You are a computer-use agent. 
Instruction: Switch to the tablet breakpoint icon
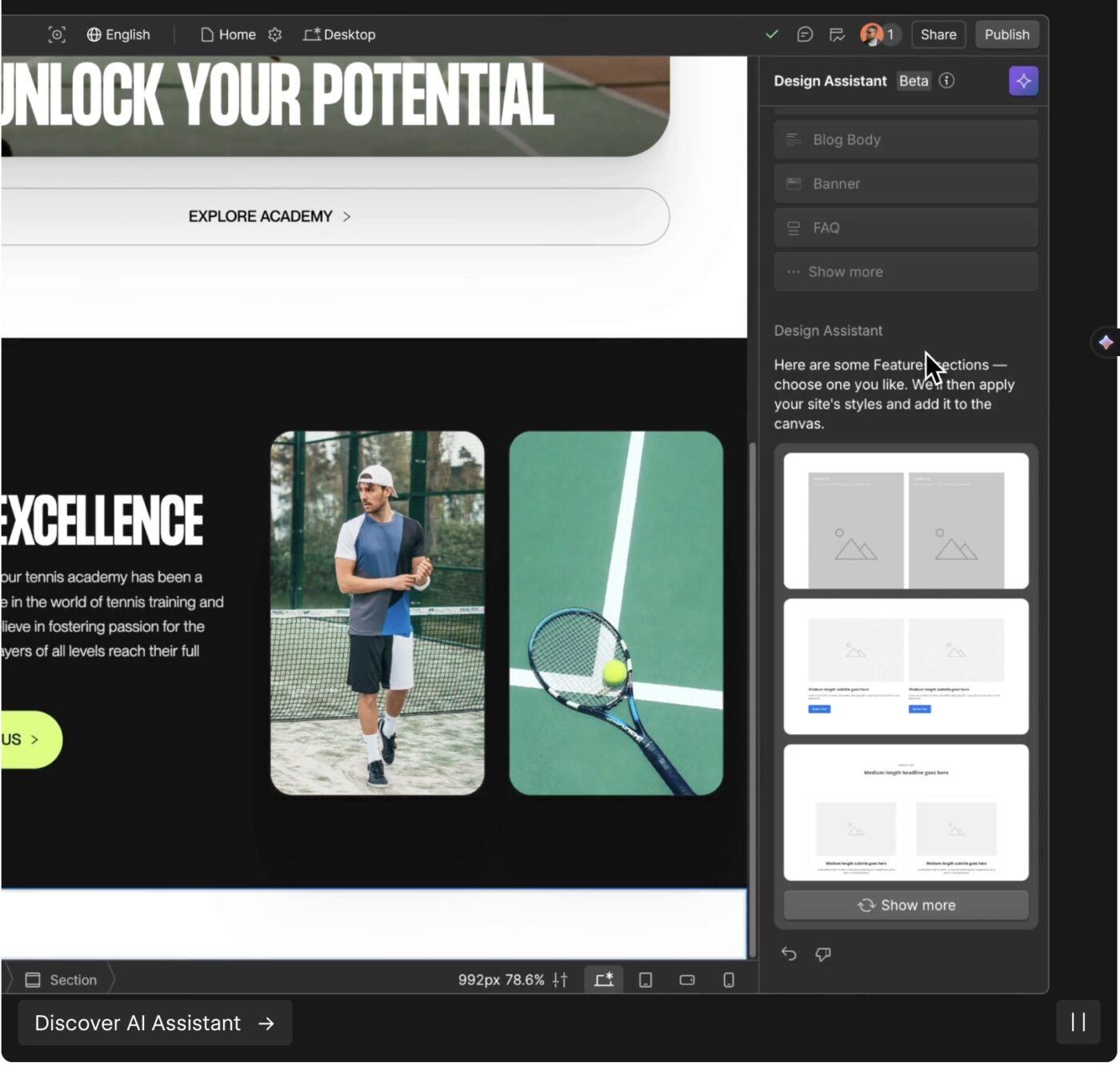(646, 980)
